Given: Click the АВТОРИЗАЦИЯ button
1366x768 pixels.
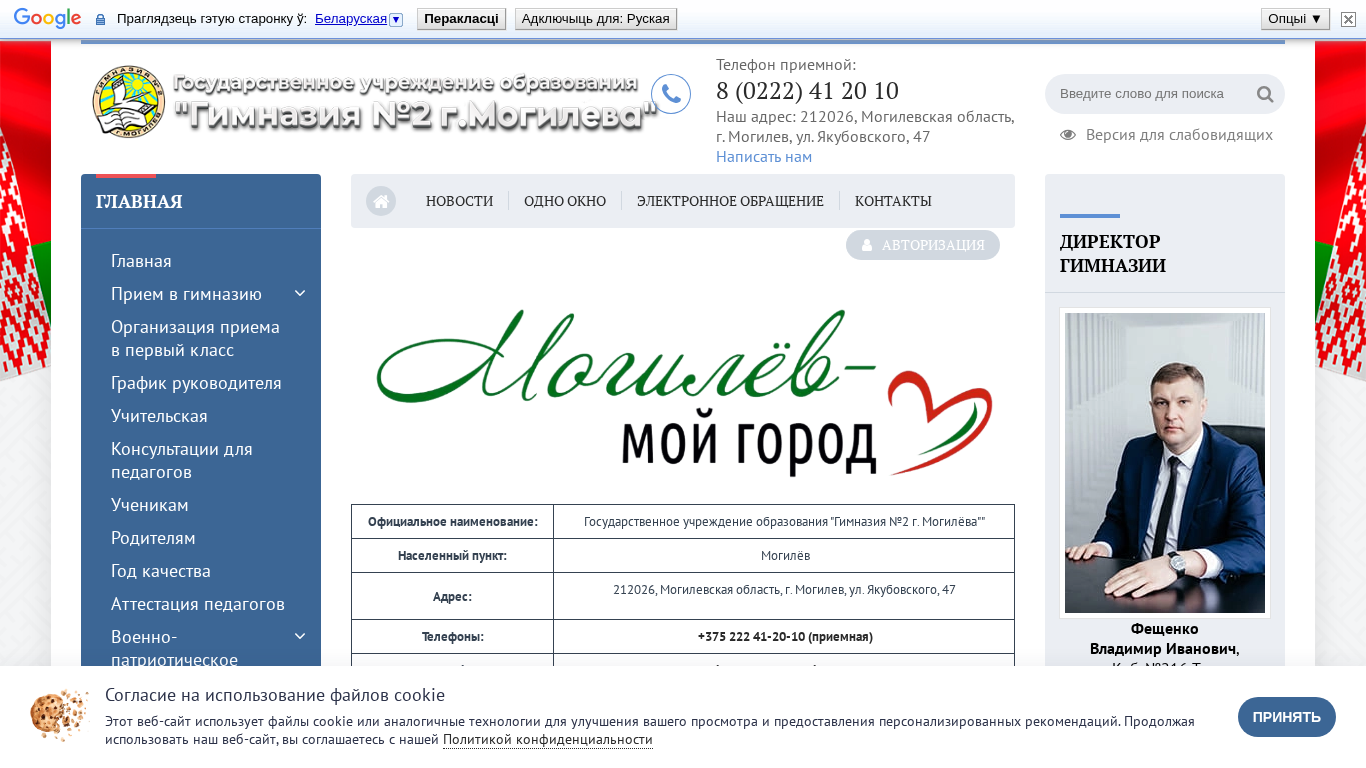Looking at the screenshot, I should [923, 245].
